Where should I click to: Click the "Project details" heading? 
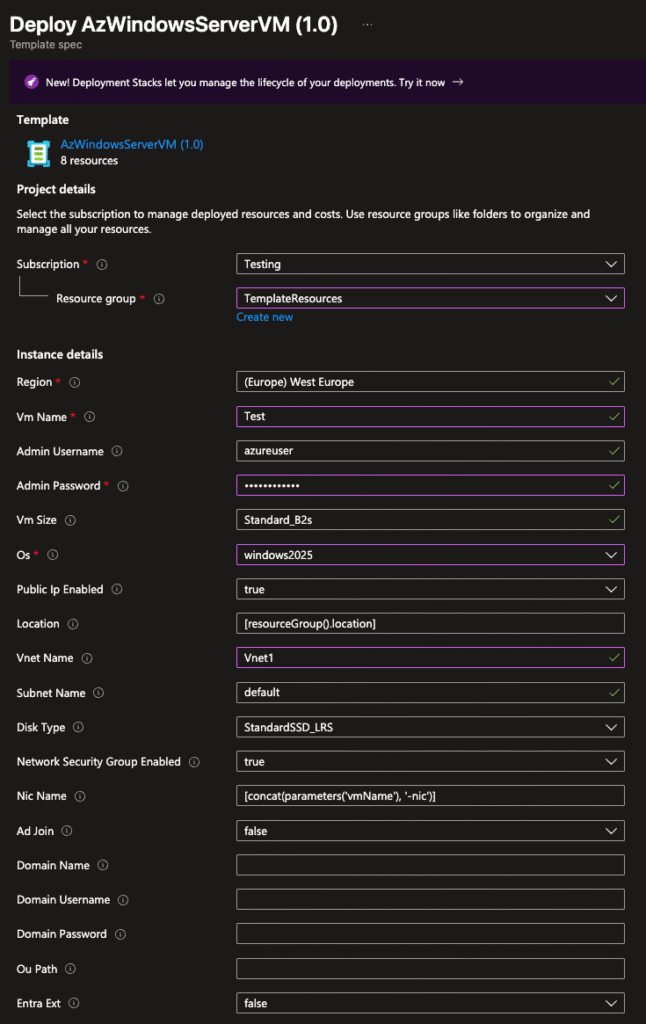click(56, 189)
